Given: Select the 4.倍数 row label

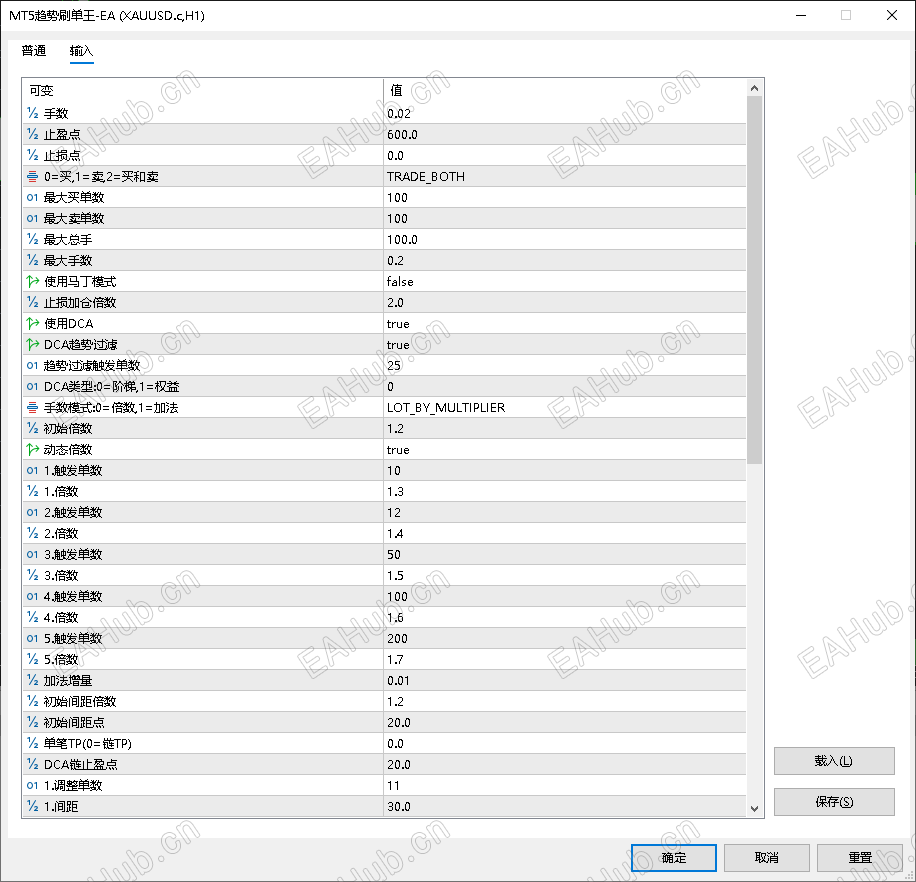Looking at the screenshot, I should (61, 617).
